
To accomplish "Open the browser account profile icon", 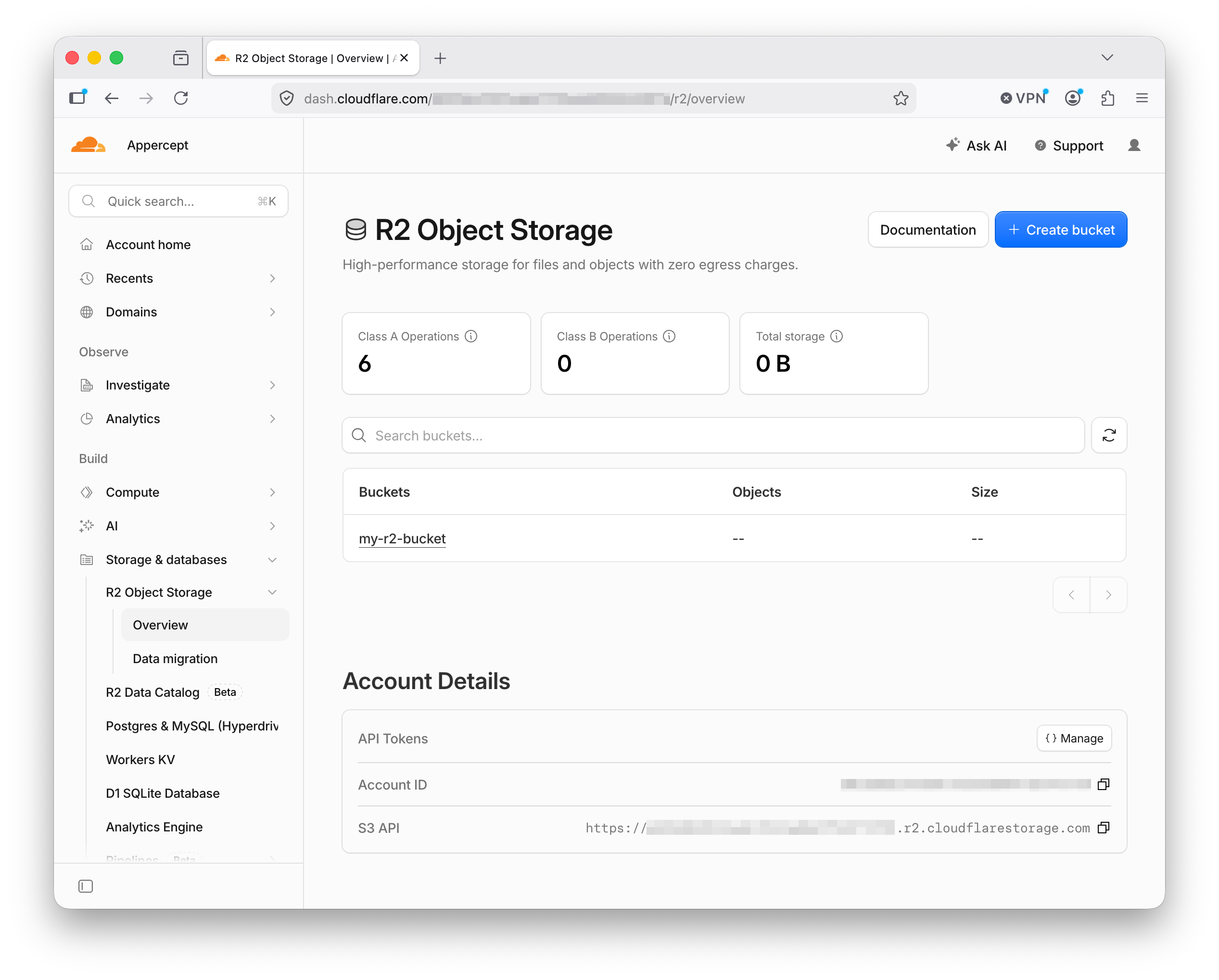I will click(x=1073, y=99).
